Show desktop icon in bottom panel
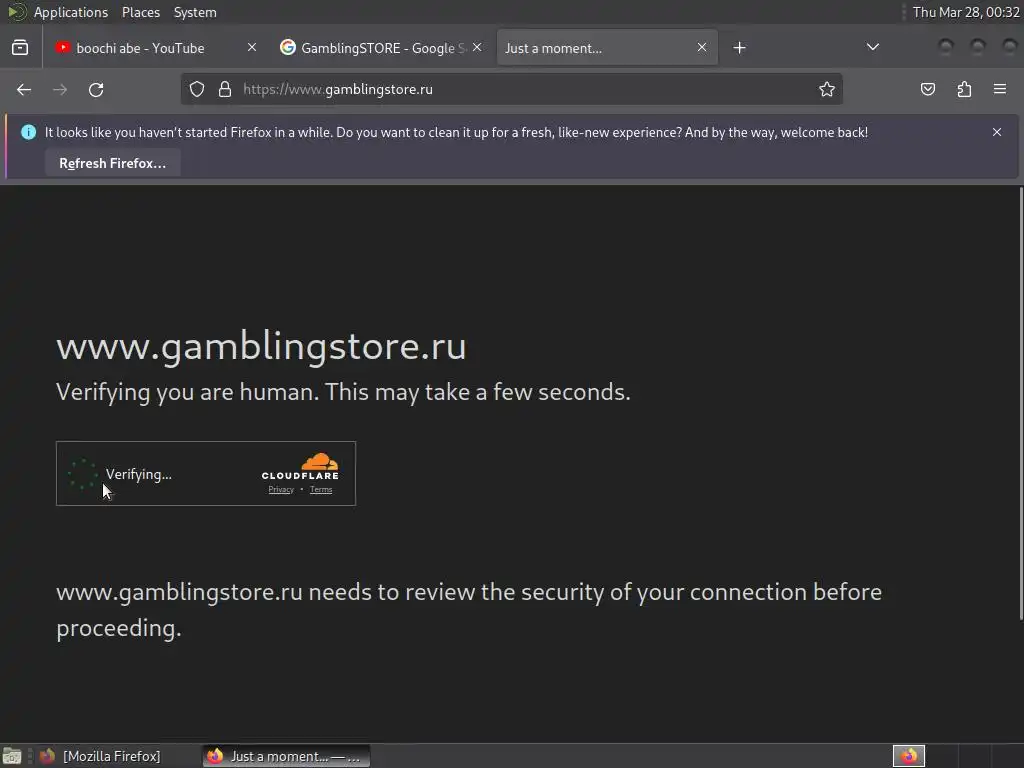The width and height of the screenshot is (1024, 768). (12, 756)
